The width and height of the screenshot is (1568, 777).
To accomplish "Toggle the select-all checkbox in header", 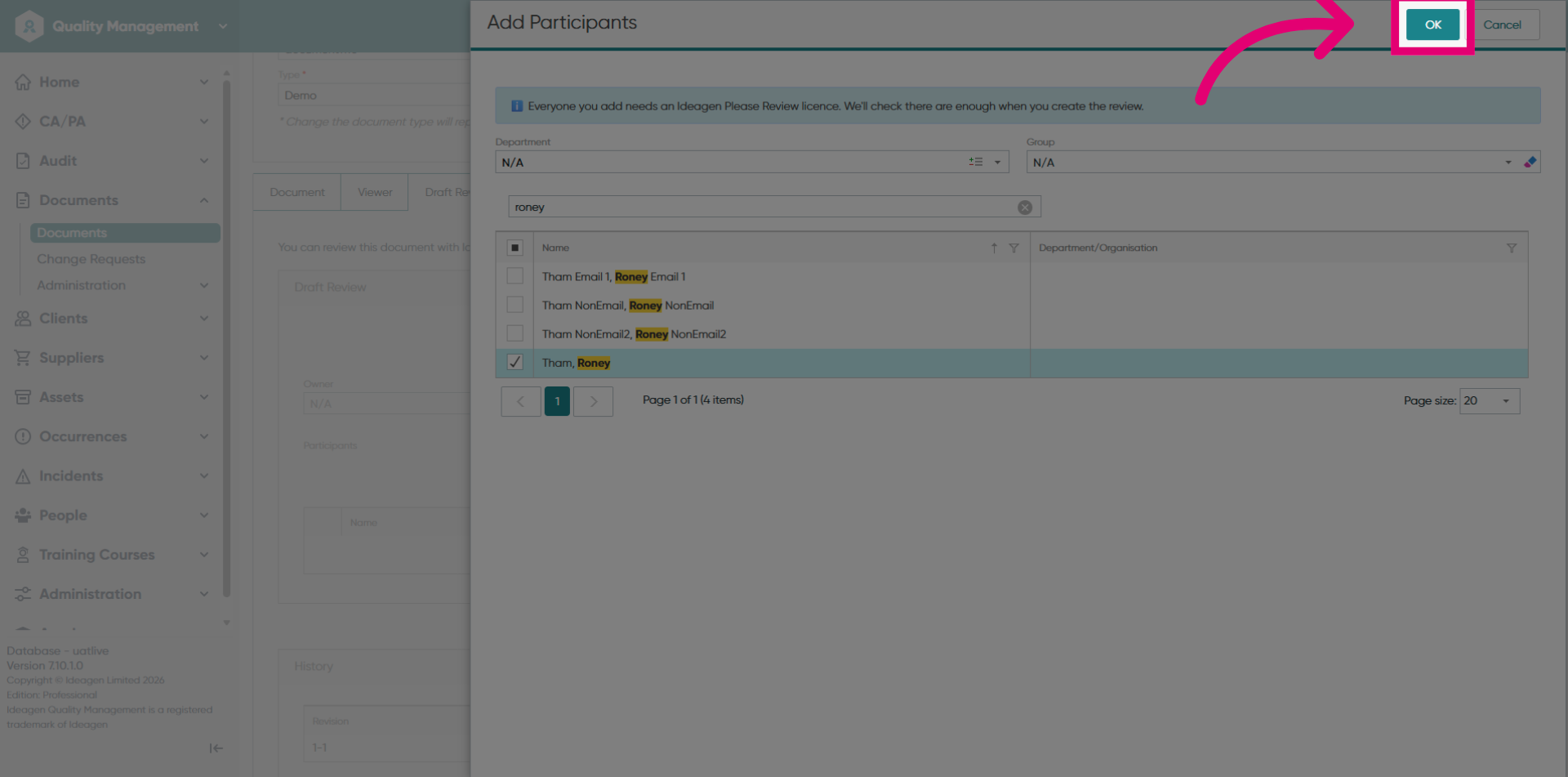I will pyautogui.click(x=514, y=248).
